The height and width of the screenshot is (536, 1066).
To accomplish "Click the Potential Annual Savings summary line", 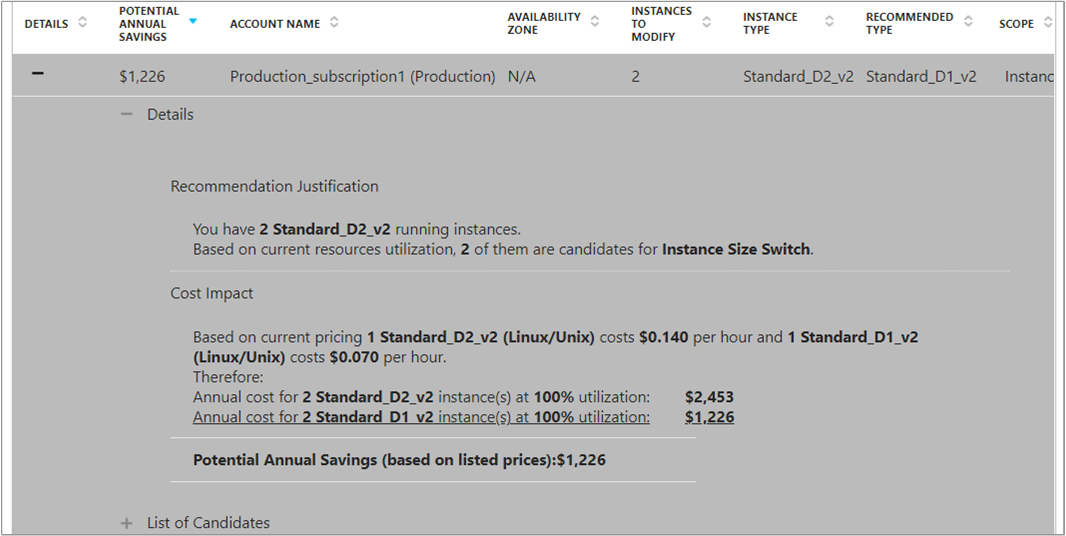I will (399, 460).
